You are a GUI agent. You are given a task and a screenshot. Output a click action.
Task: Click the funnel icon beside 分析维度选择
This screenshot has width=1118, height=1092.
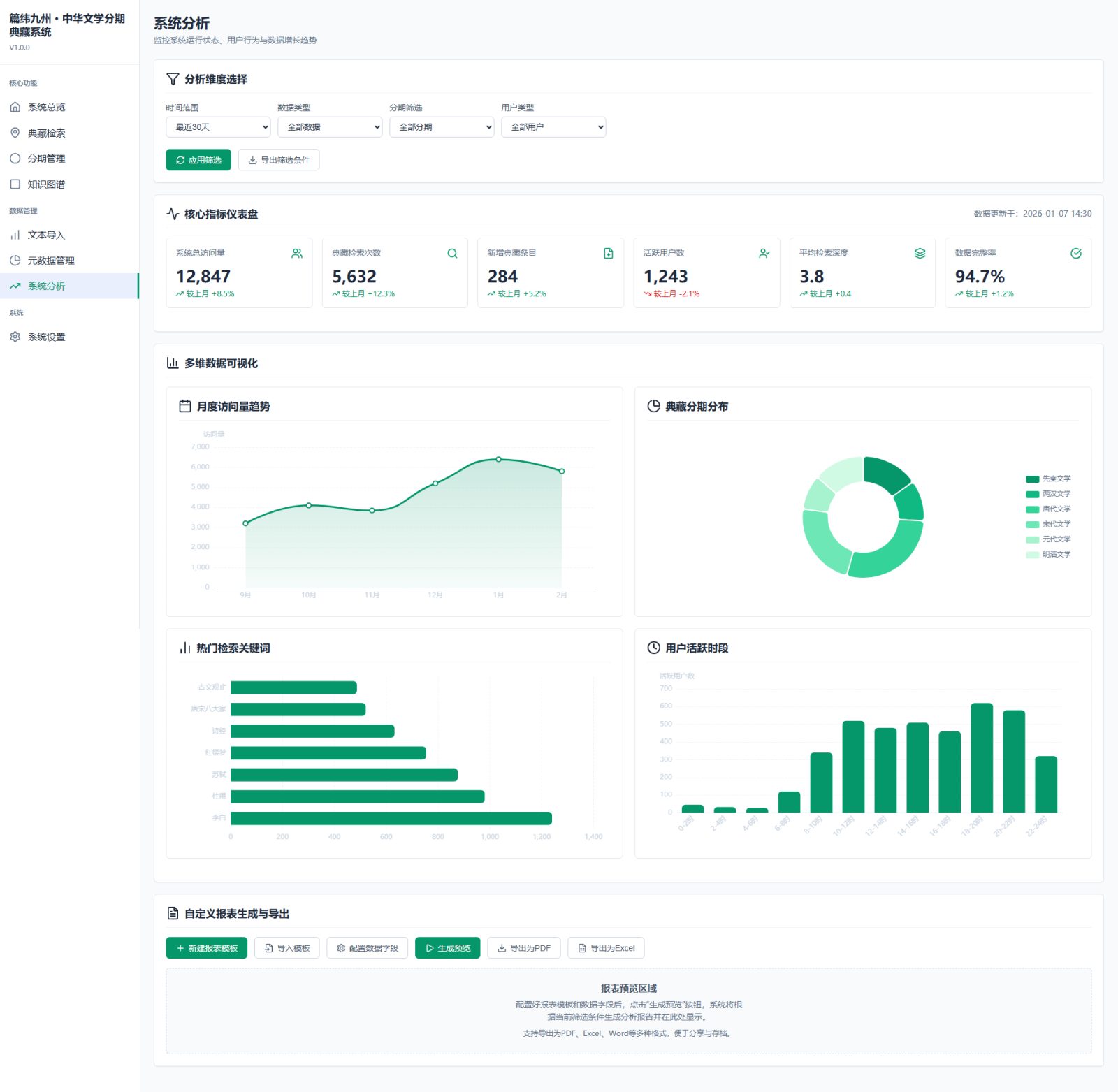[173, 79]
